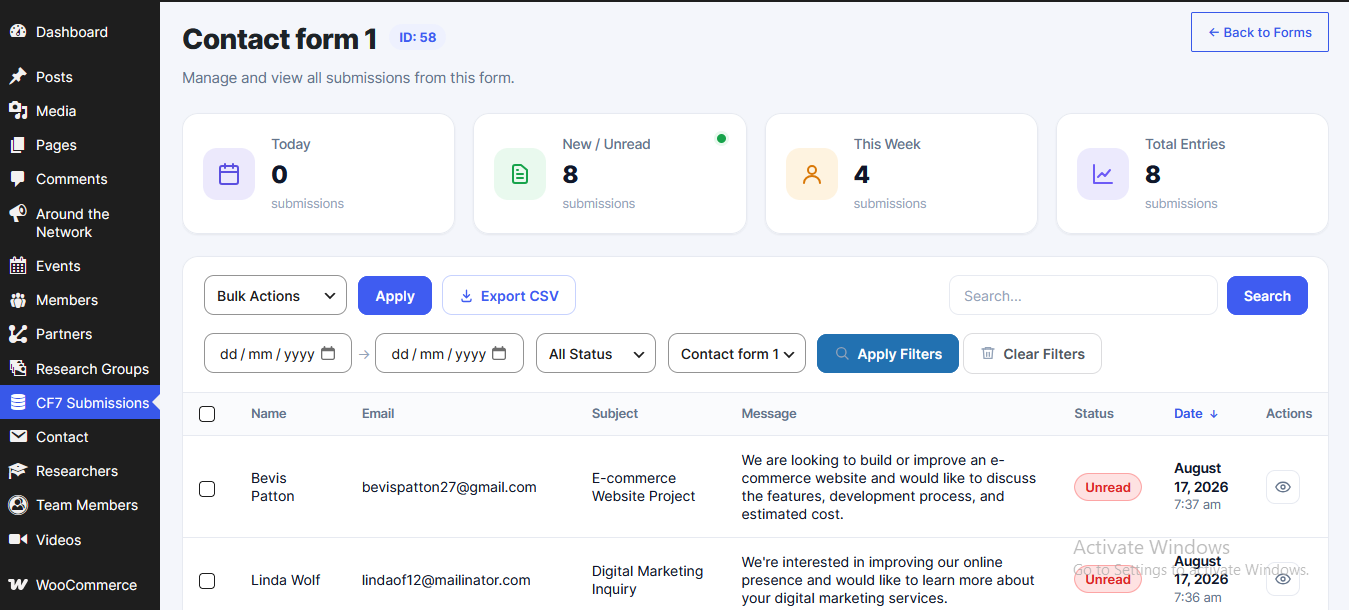Click the start date input field
1349x610 pixels.
pyautogui.click(x=278, y=353)
